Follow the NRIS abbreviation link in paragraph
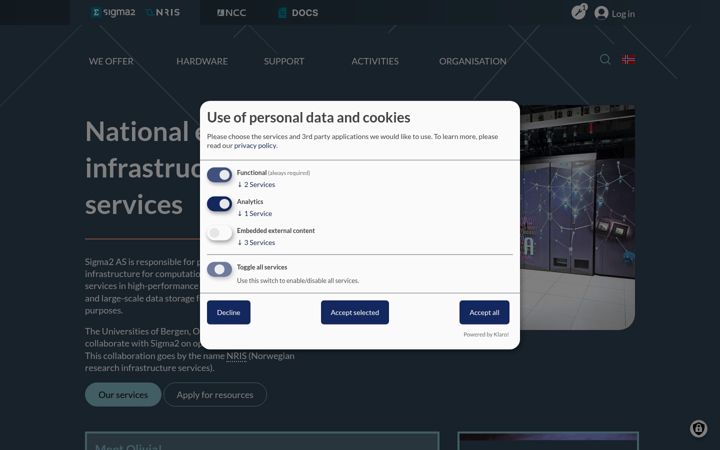Screen dimensions: 720x450 236,356
